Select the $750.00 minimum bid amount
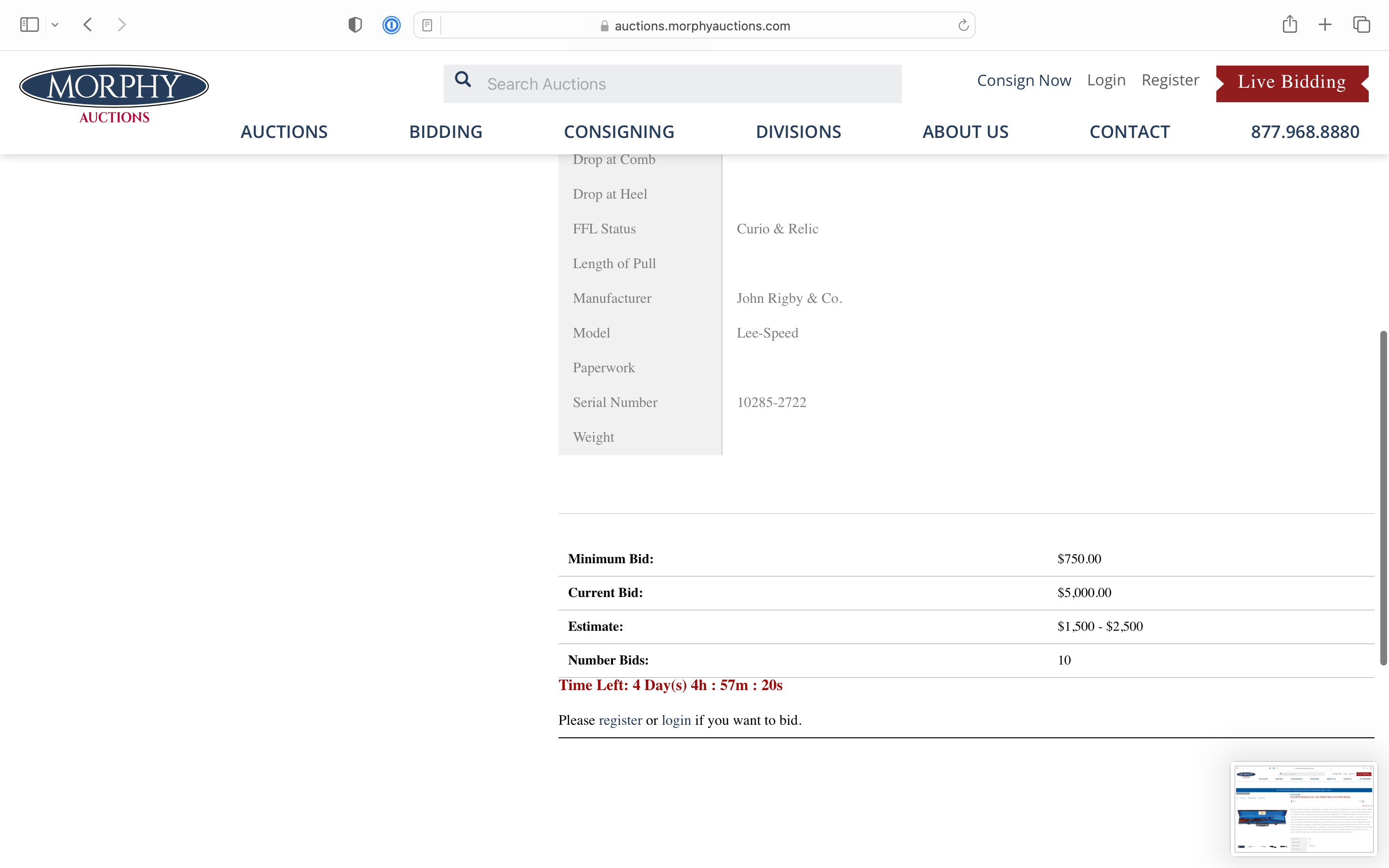 pyautogui.click(x=1079, y=558)
